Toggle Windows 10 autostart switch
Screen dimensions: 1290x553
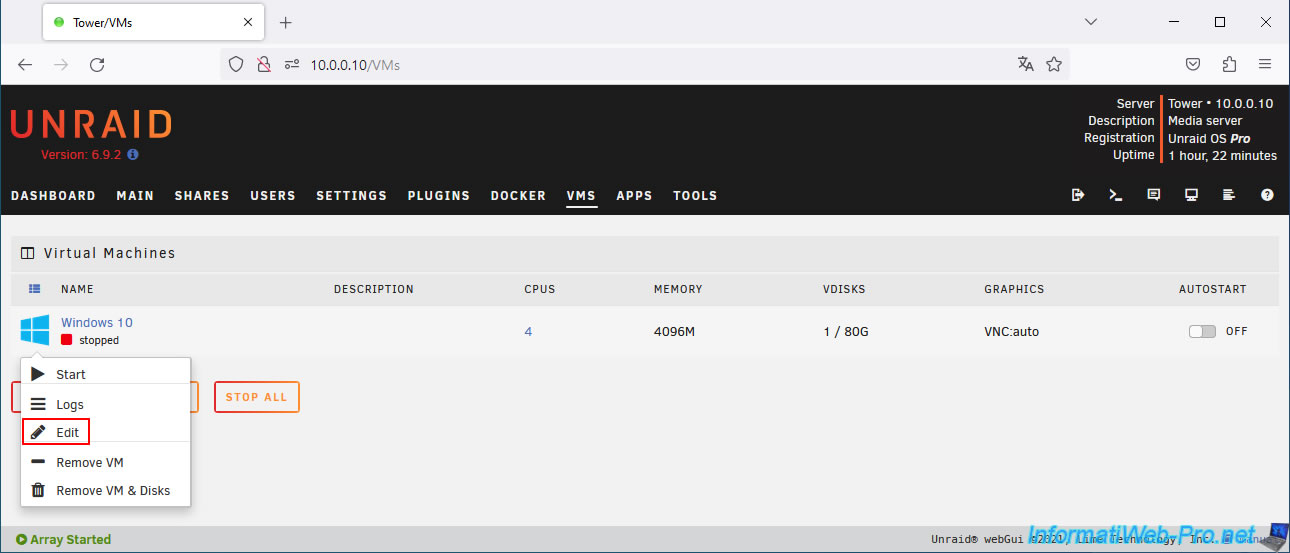[x=1202, y=331]
